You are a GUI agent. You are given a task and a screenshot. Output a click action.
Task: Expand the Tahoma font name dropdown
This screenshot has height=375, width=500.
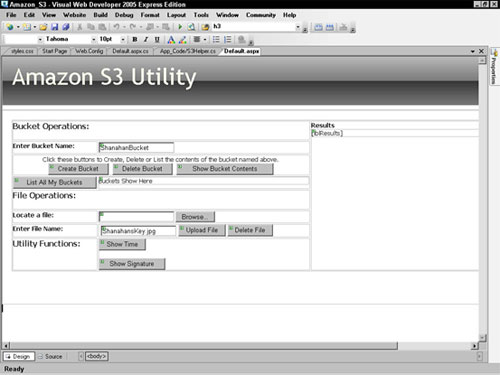click(94, 39)
